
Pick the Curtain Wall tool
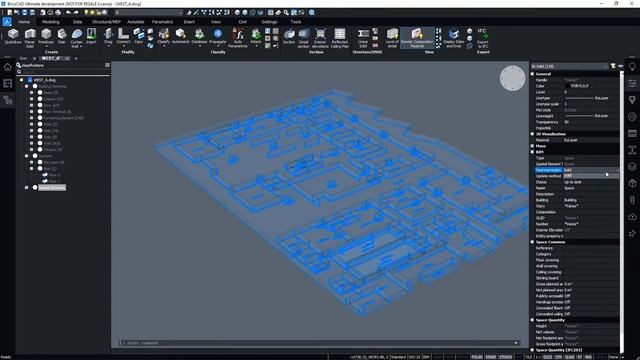coord(76,38)
